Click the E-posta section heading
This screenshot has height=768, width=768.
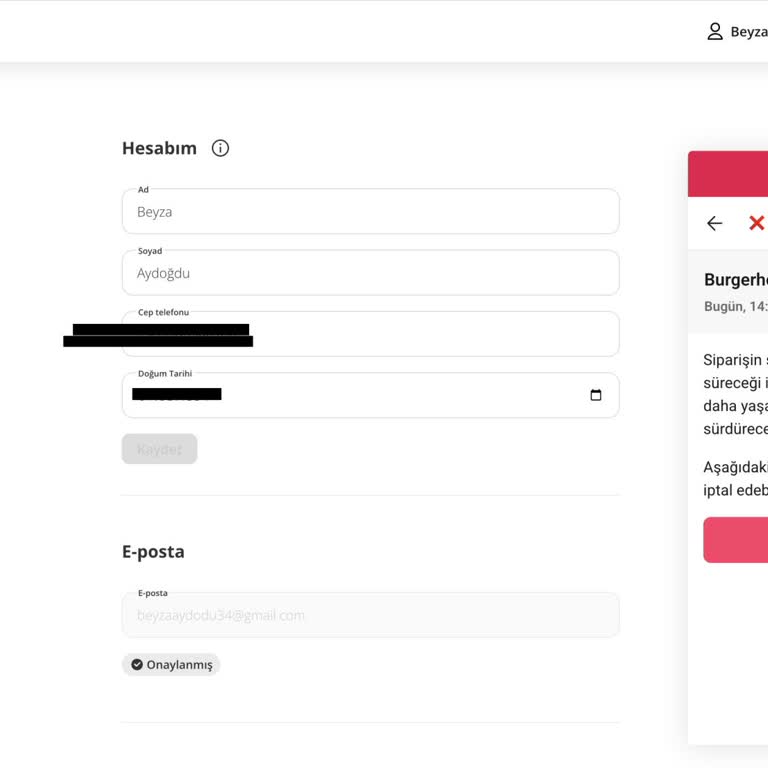(153, 552)
